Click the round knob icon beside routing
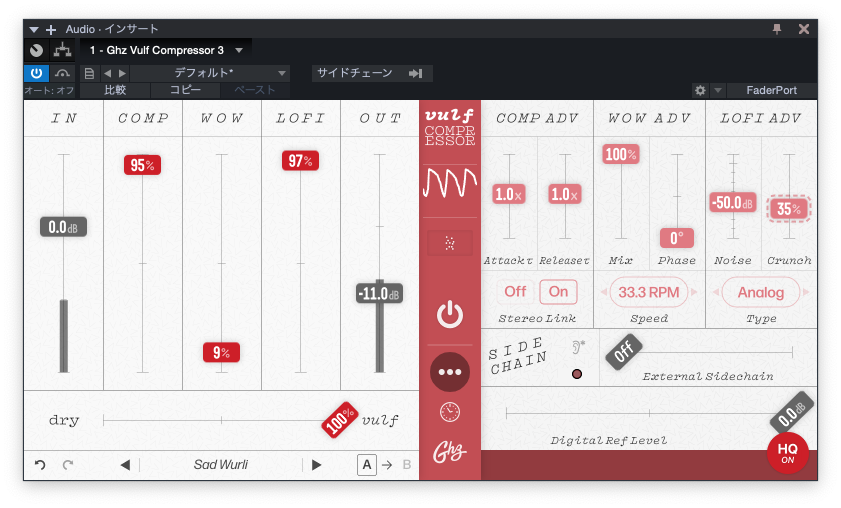 [36, 50]
